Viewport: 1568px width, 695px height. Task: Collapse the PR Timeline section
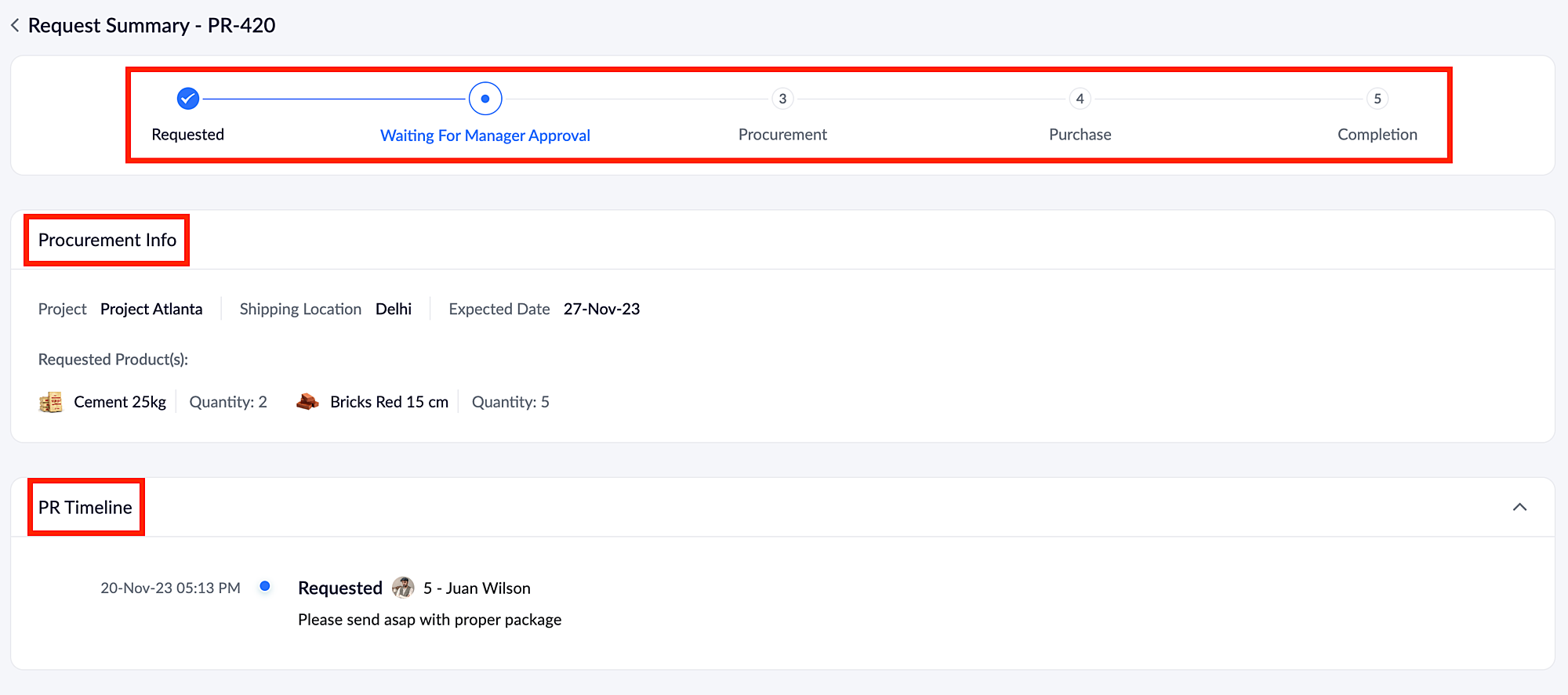tap(1519, 507)
